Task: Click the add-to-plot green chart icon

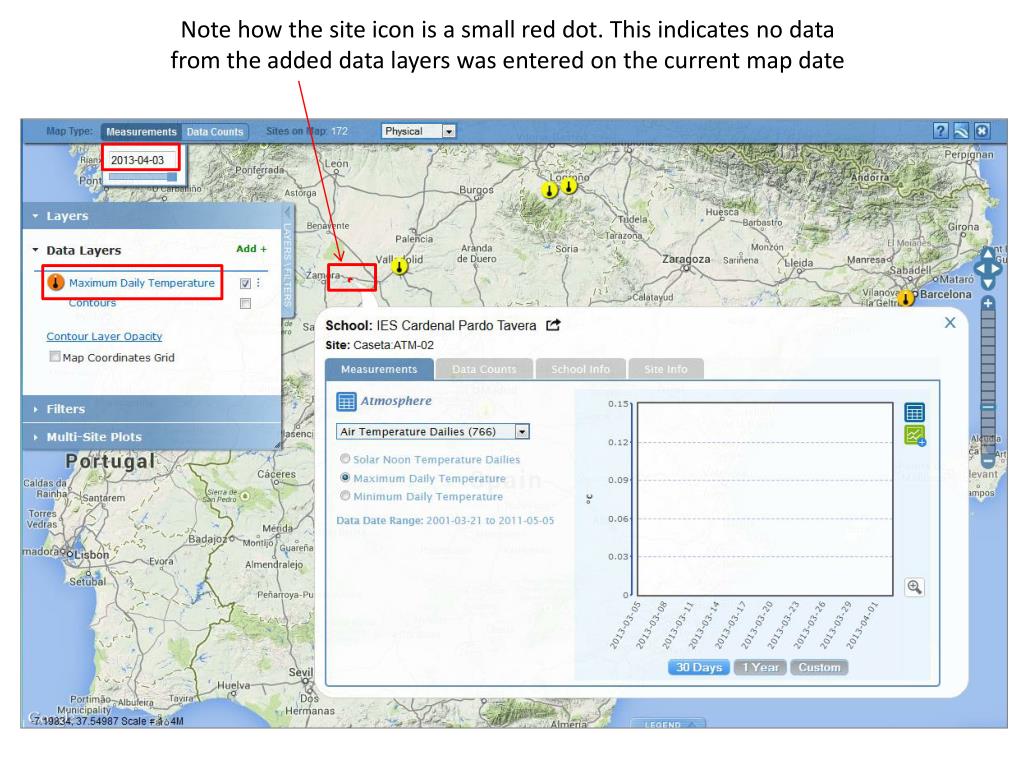Action: pos(914,436)
